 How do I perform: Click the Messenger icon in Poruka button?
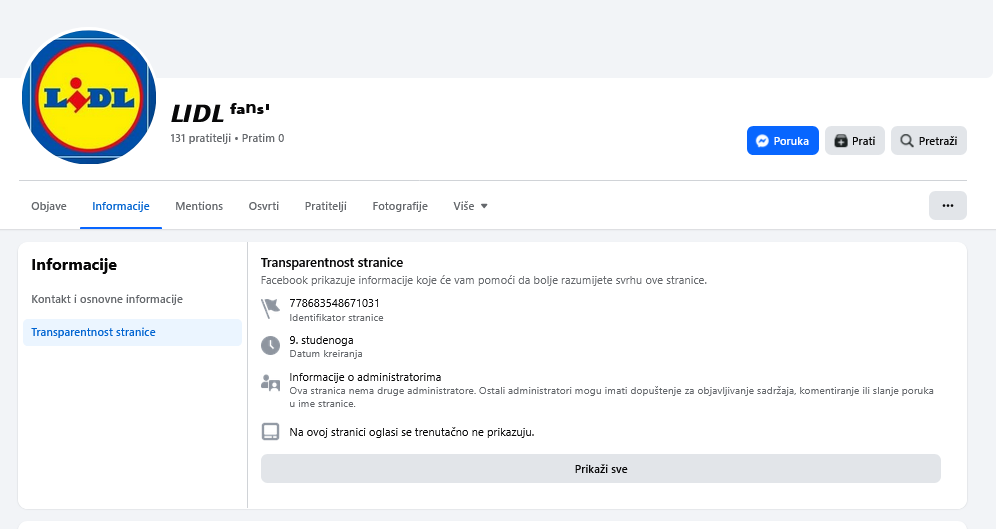[x=762, y=141]
